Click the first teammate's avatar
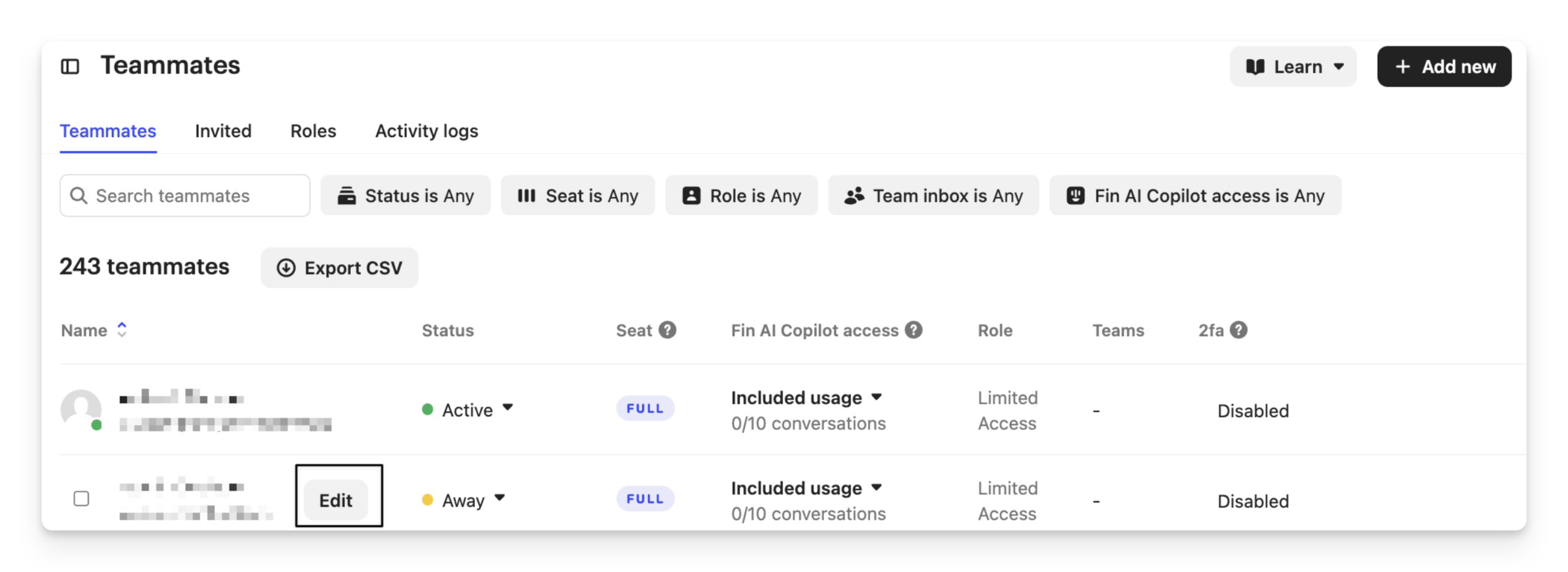The image size is (1568, 572). point(81,409)
